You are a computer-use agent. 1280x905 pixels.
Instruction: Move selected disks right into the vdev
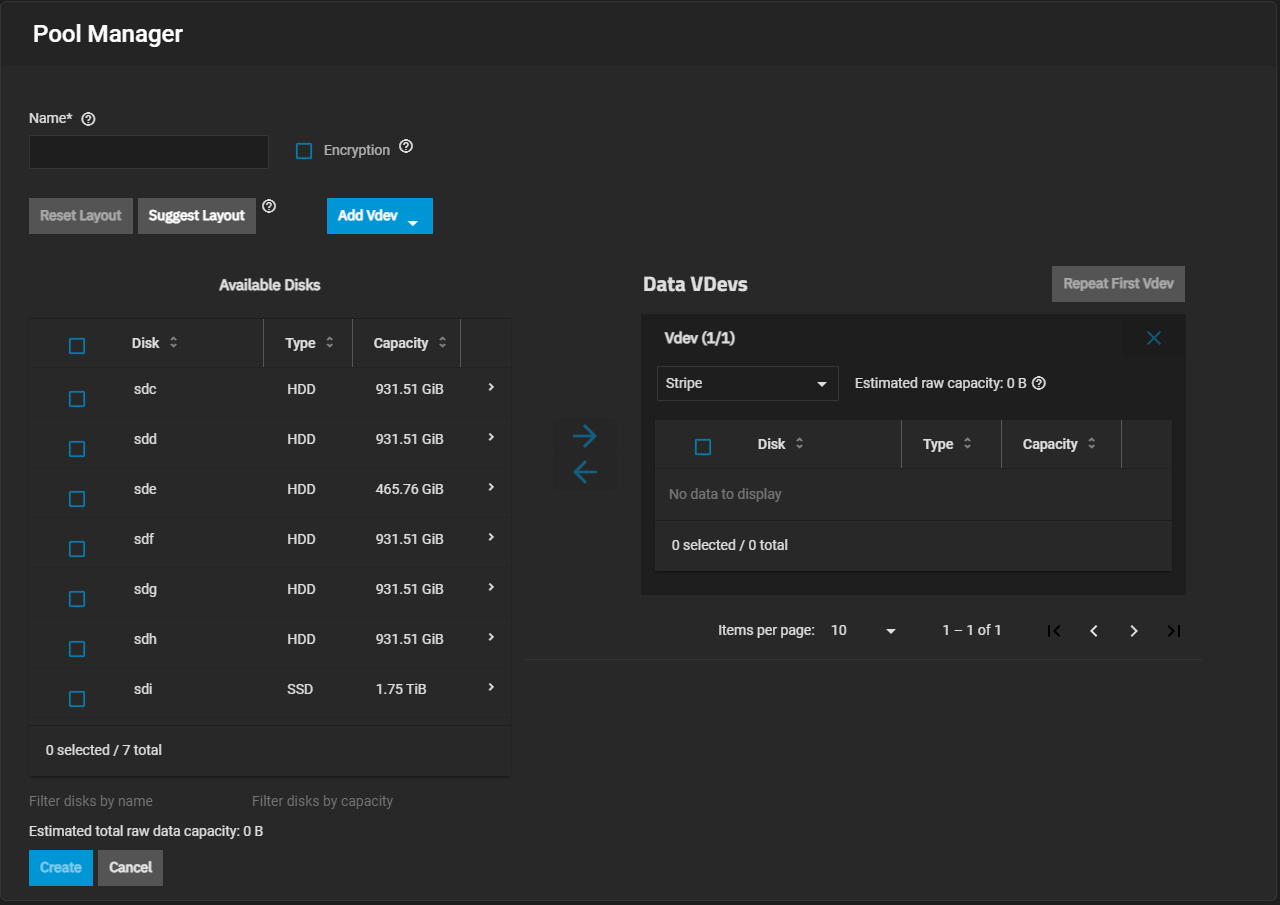pyautogui.click(x=585, y=436)
